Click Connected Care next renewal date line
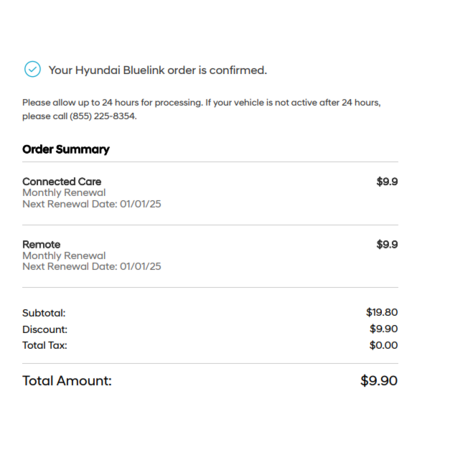Viewport: 450px width, 450px height. (x=92, y=204)
